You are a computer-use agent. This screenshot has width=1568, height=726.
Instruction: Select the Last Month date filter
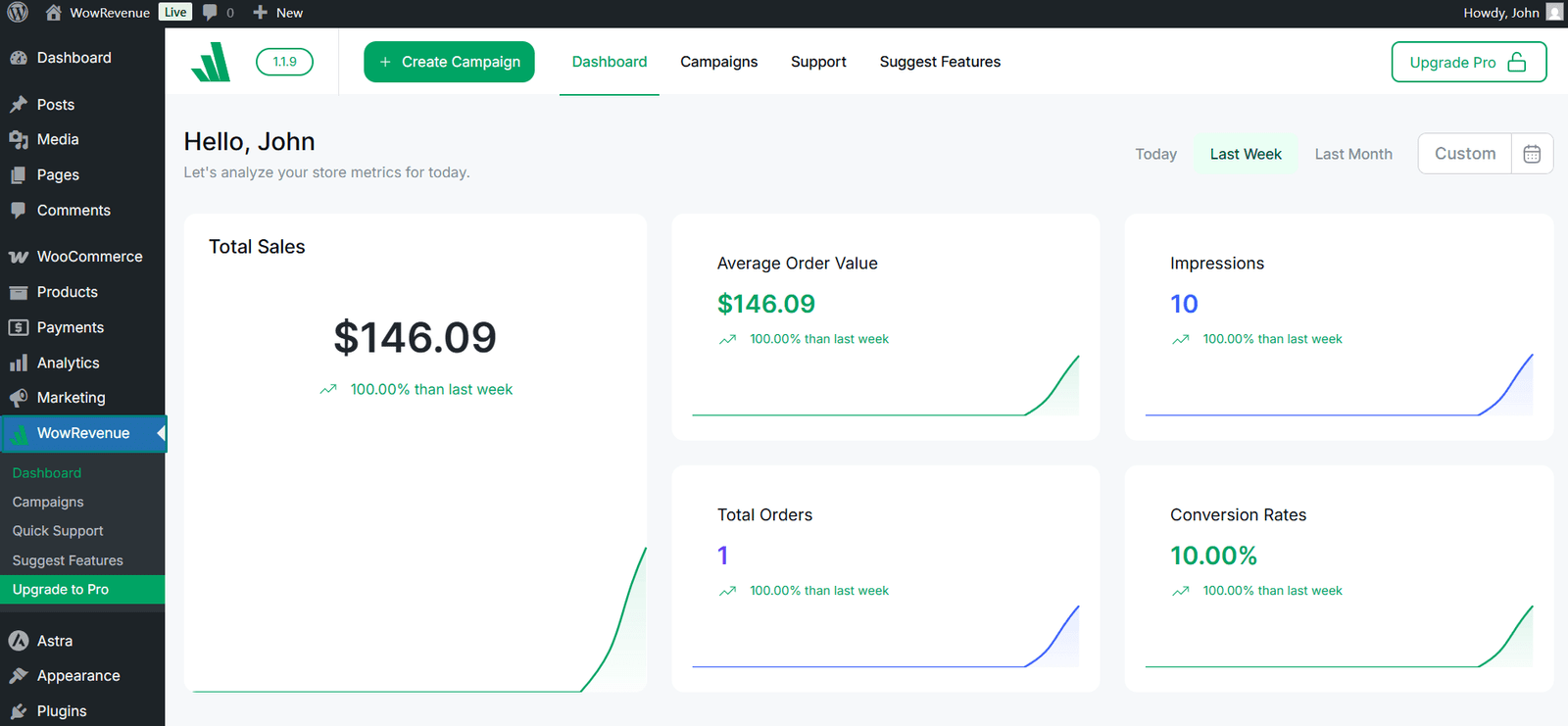tap(1353, 154)
